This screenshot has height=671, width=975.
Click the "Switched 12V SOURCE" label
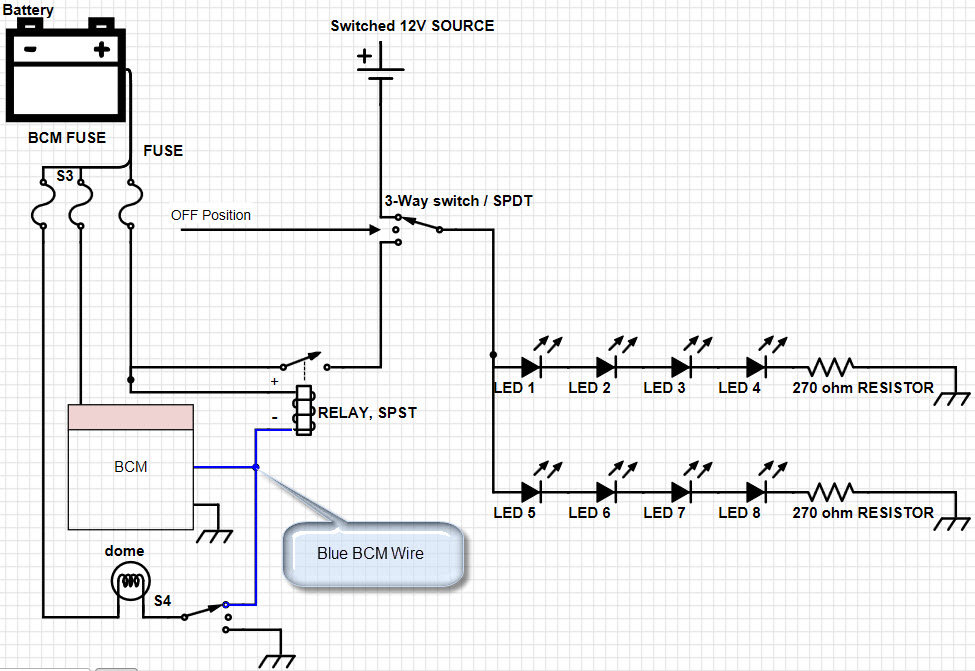pos(412,25)
